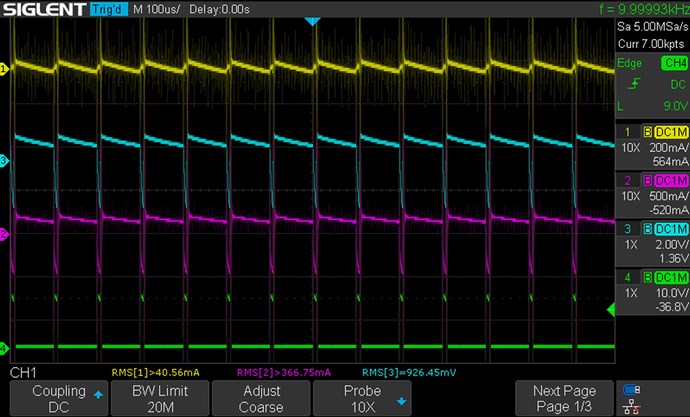Click the channel 3 1.36V offset value
This screenshot has width=690, height=417.
[x=673, y=259]
